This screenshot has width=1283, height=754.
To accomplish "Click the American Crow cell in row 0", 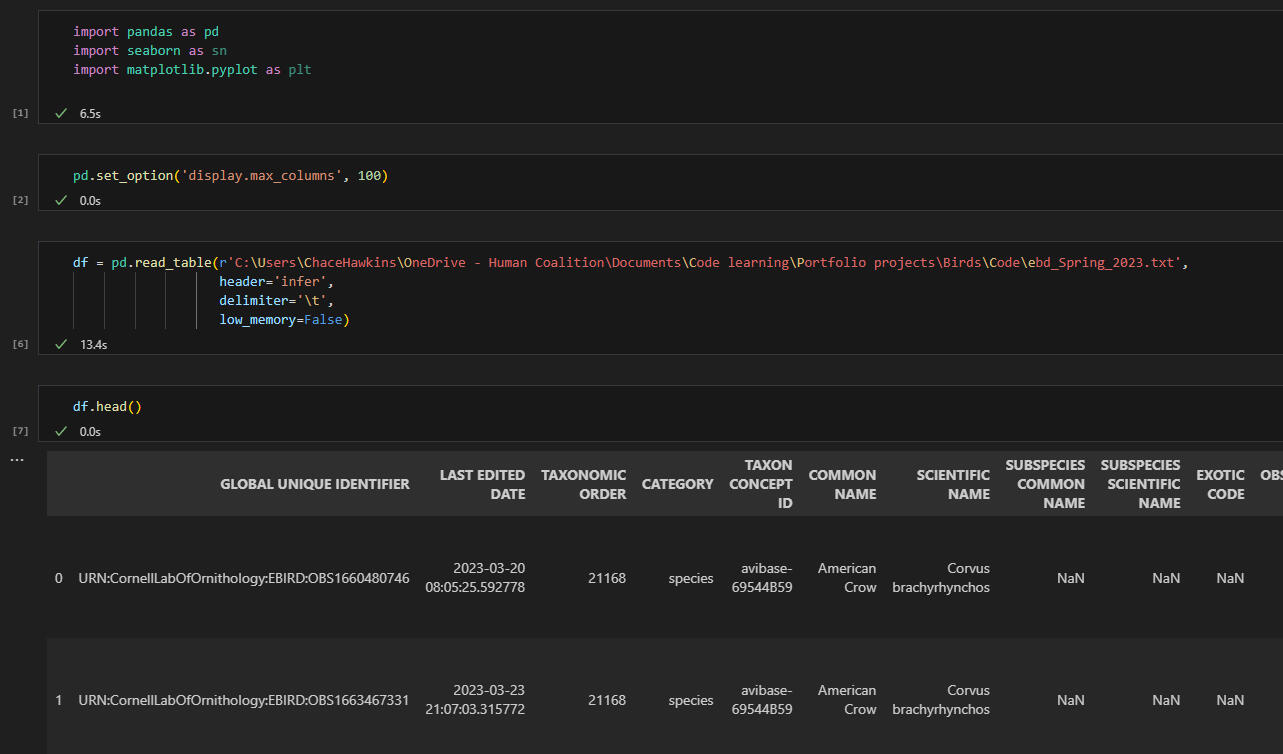I will (x=846, y=578).
